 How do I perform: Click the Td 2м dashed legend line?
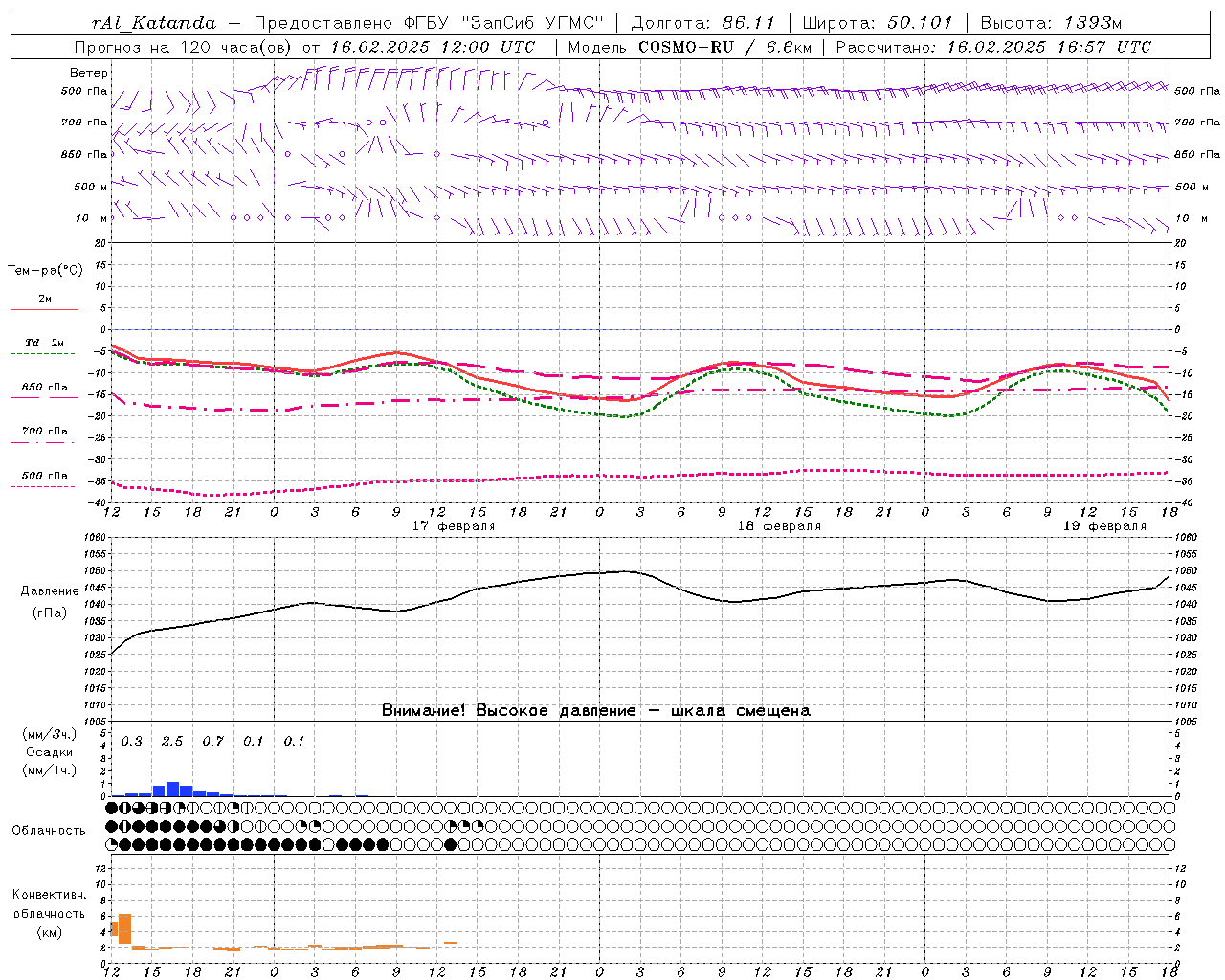tap(42, 353)
